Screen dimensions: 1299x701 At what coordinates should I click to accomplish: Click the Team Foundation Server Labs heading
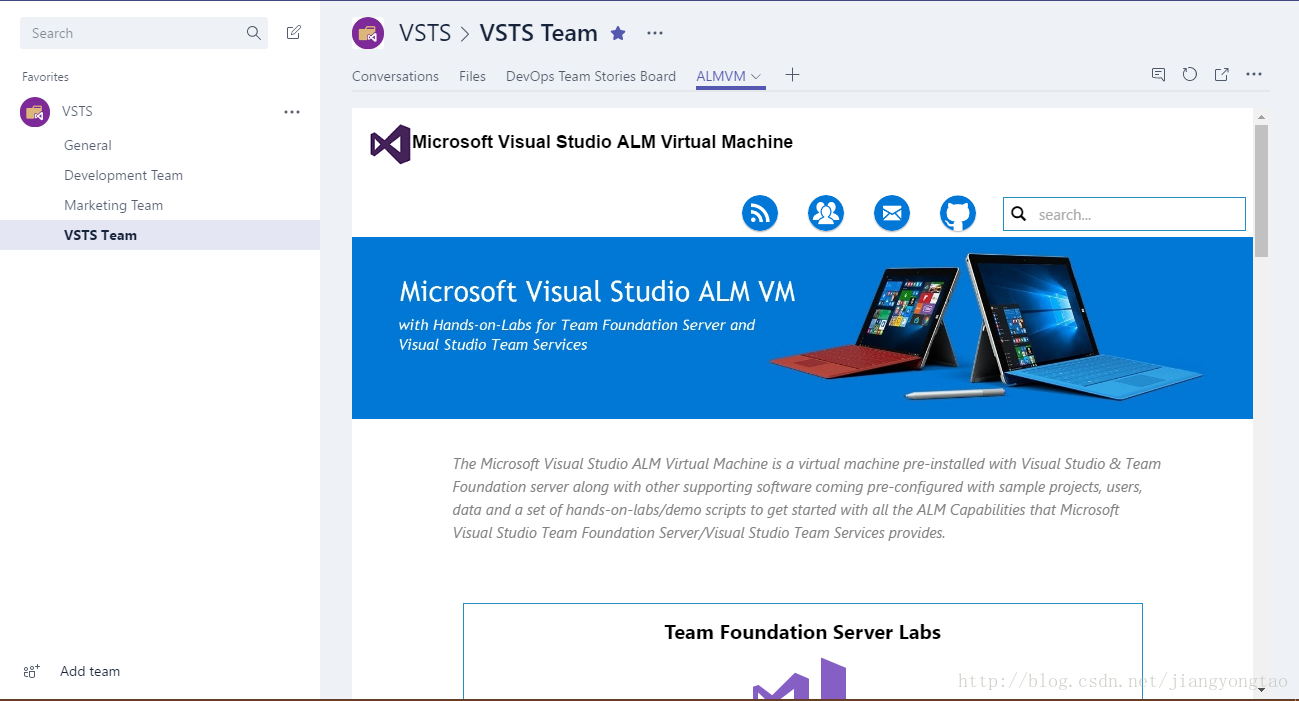802,632
